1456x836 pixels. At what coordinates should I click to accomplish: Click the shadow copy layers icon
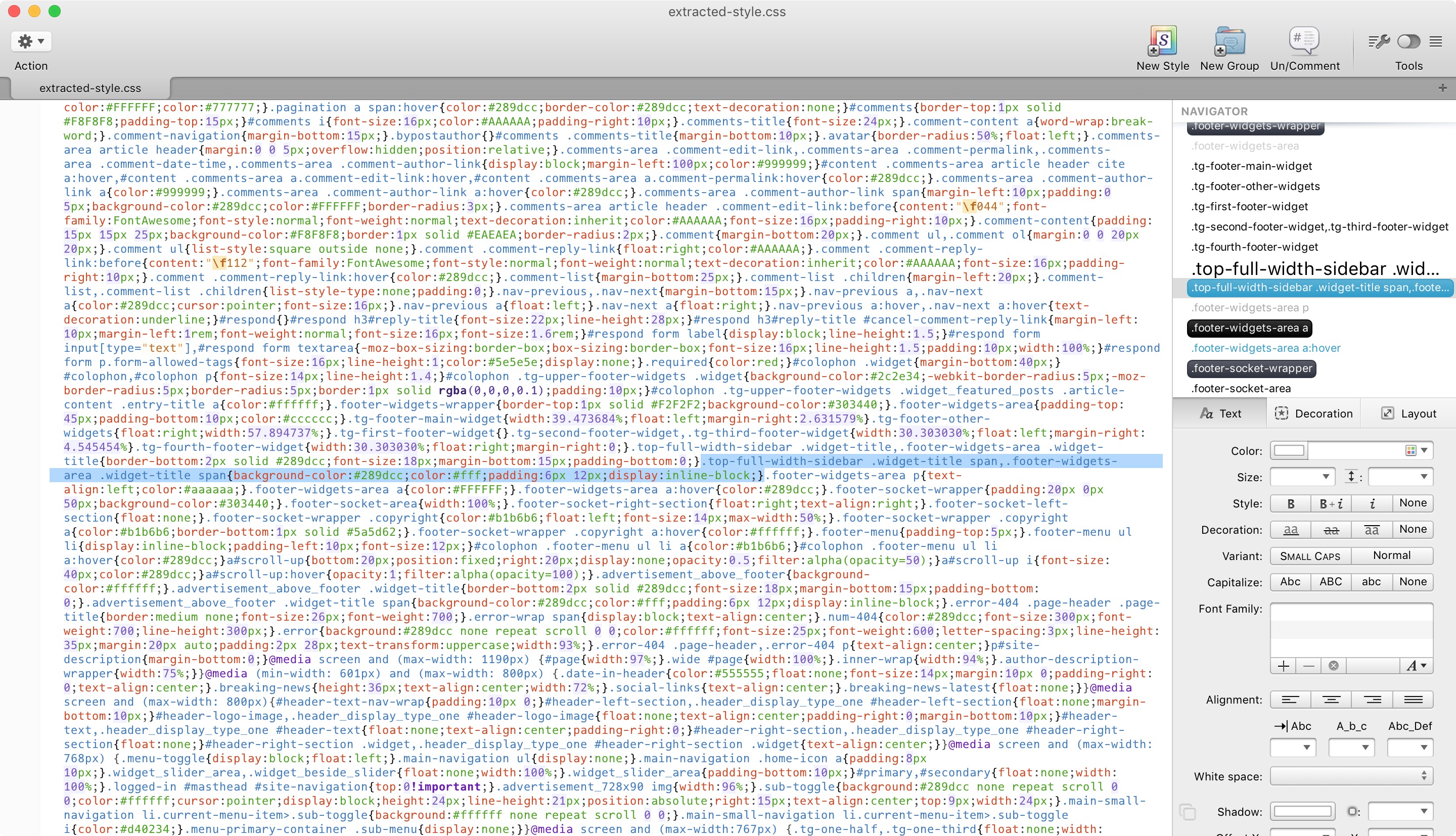[x=1188, y=811]
